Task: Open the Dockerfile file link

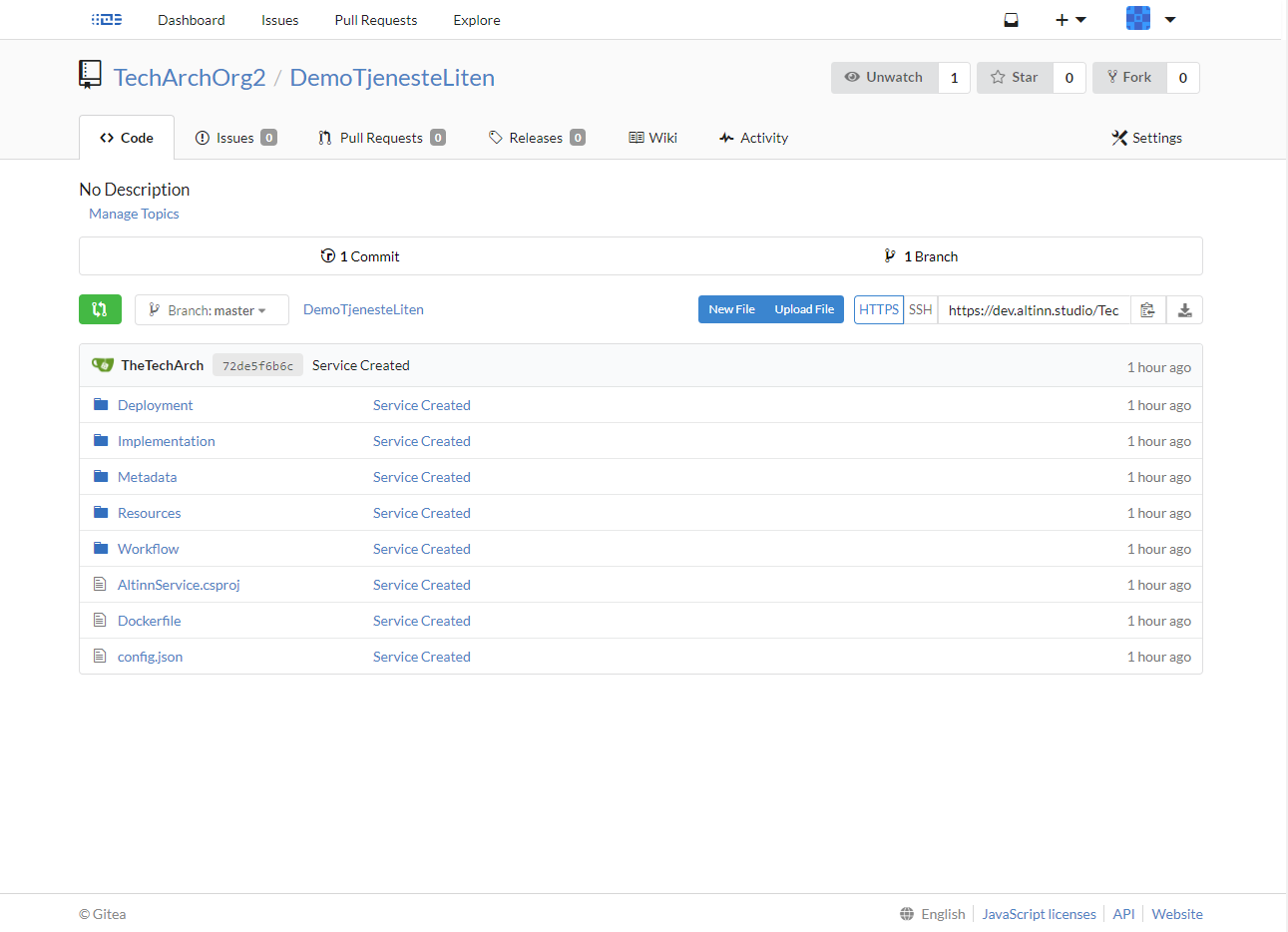Action: (150, 621)
